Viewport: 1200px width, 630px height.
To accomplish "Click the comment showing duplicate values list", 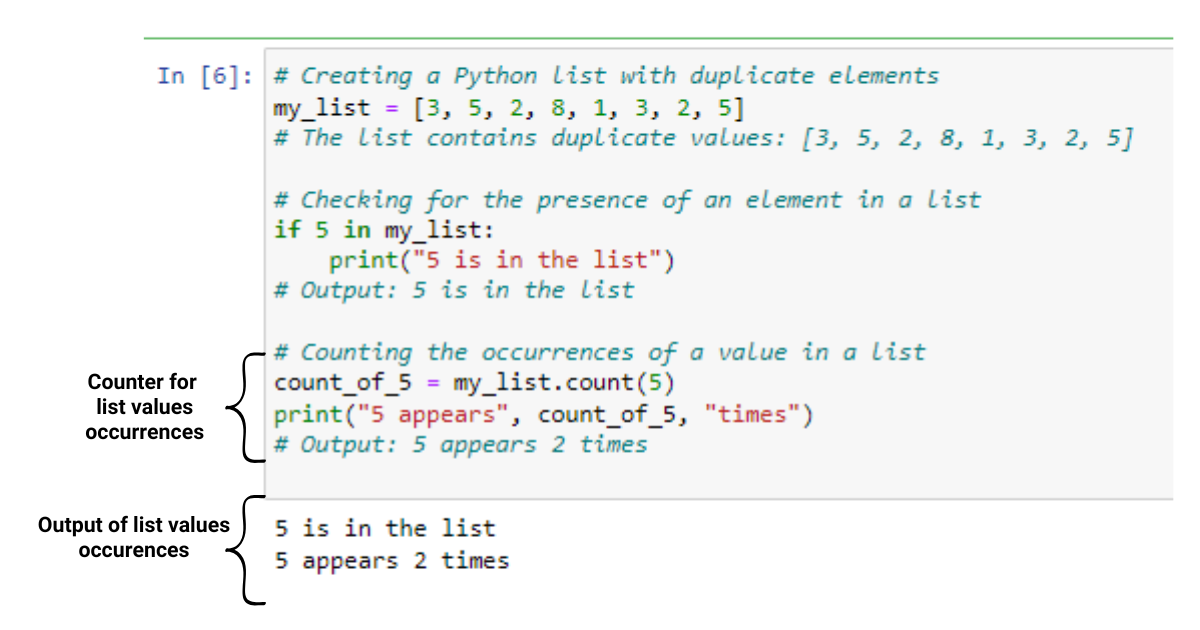I will pos(704,138).
